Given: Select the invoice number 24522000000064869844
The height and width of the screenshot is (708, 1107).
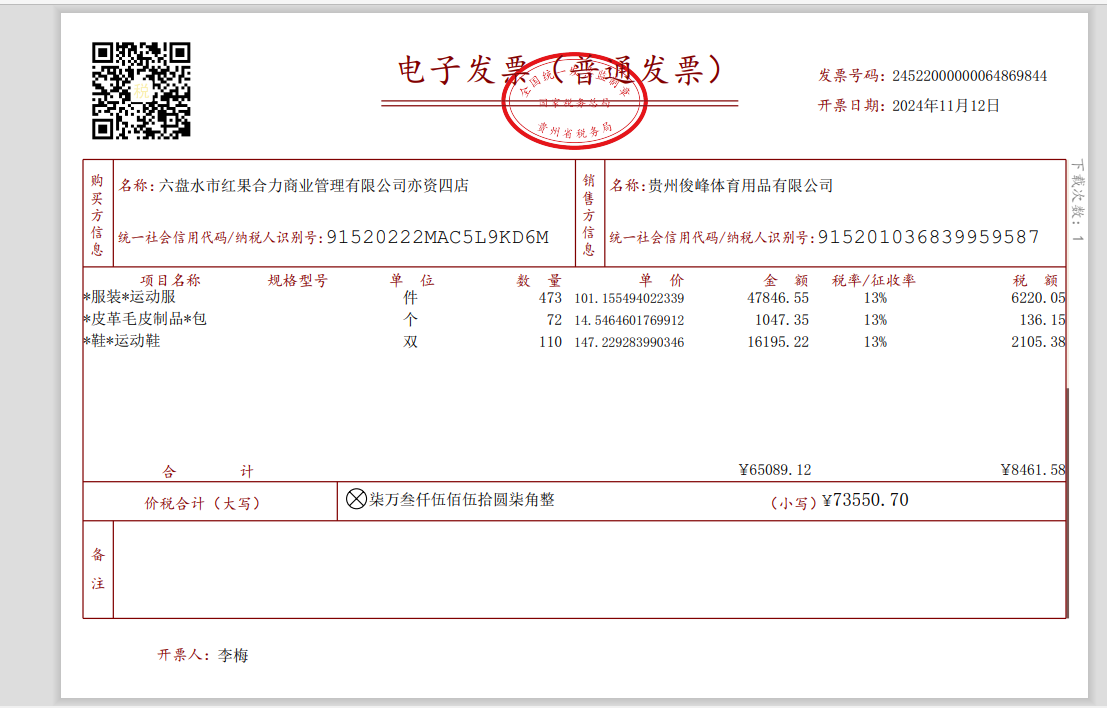Looking at the screenshot, I should [969, 76].
